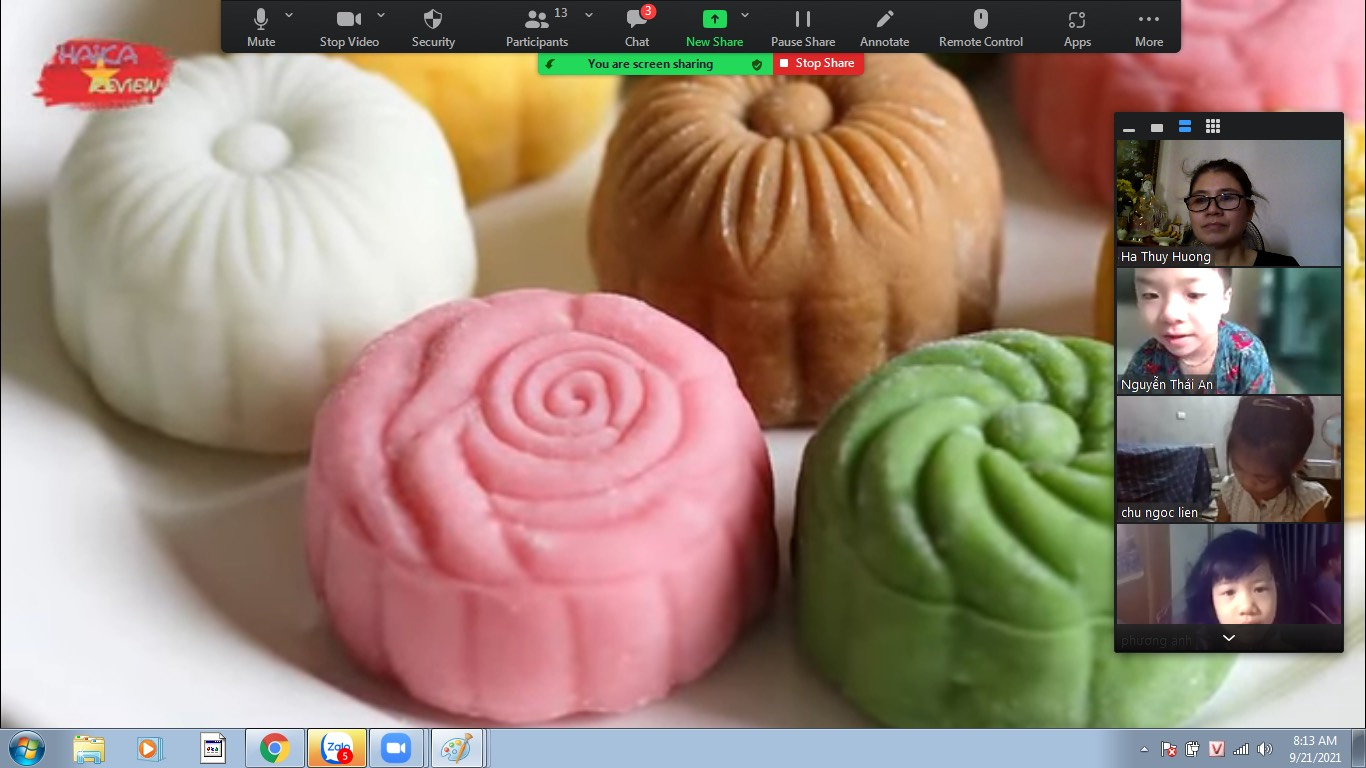The width and height of the screenshot is (1366, 768).
Task: Open Zoom Apps
Action: tap(1077, 27)
